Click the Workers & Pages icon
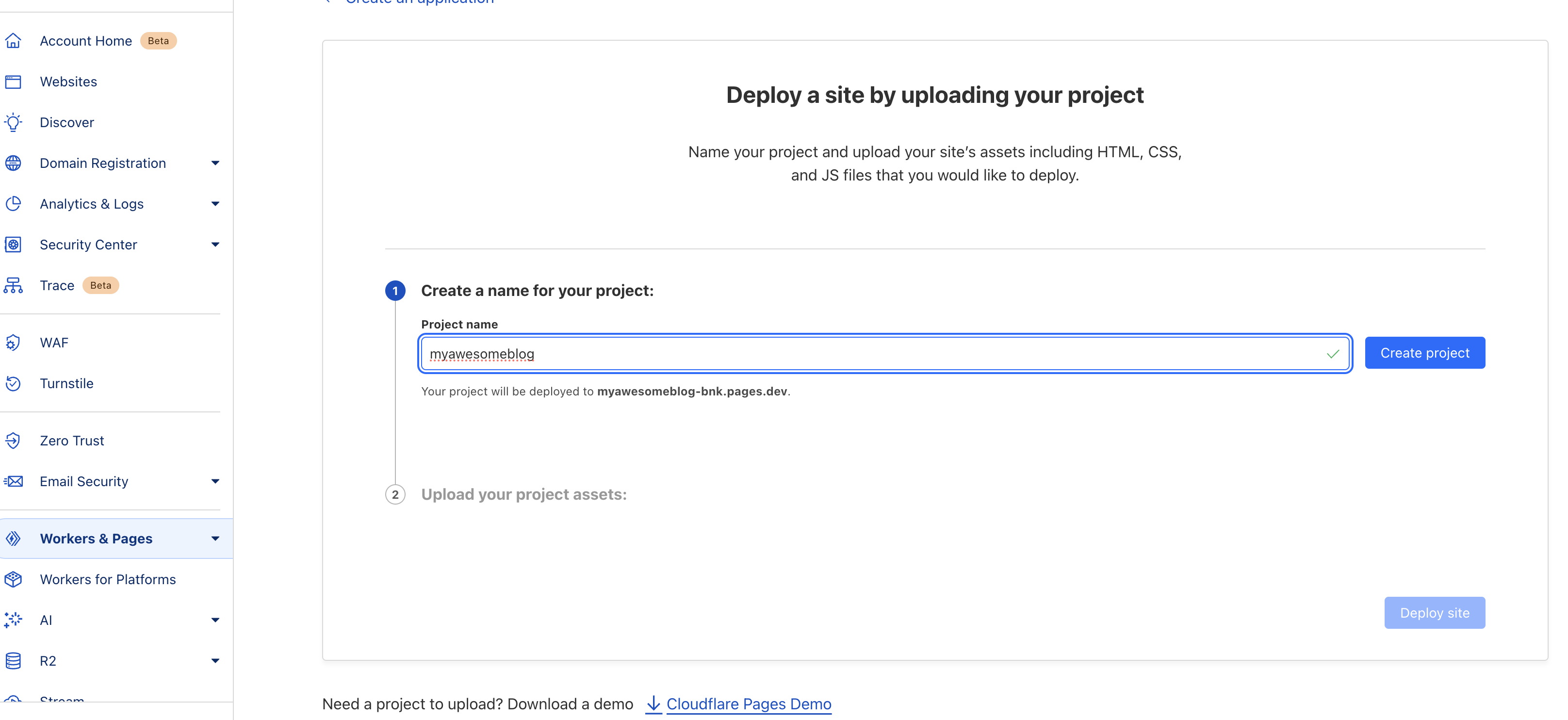The height and width of the screenshot is (720, 1568). [x=13, y=538]
